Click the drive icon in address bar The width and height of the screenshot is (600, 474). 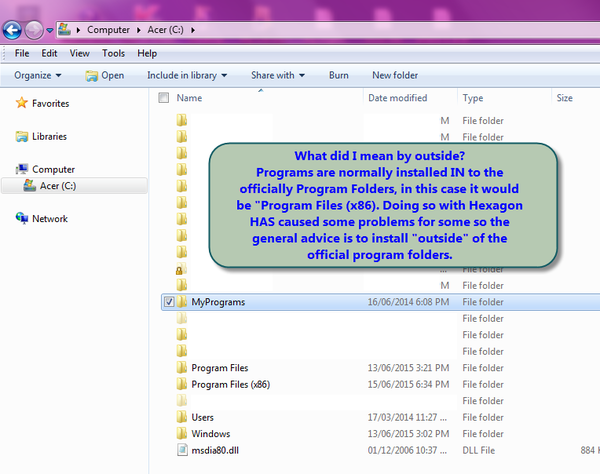[x=65, y=29]
